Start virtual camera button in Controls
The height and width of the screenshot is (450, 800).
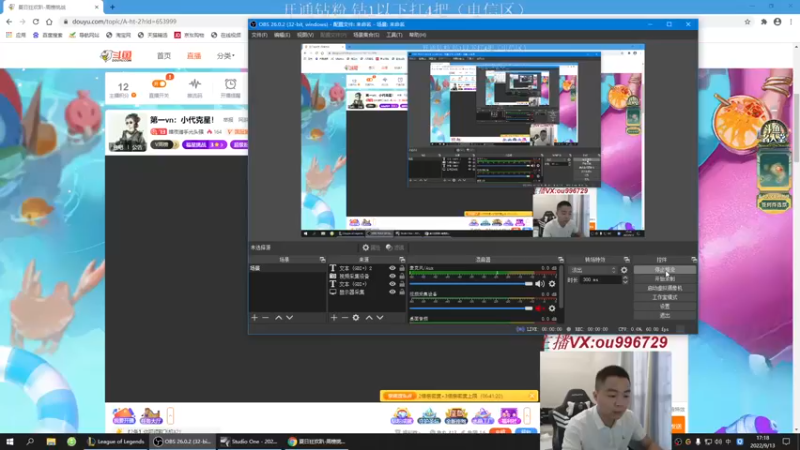pyautogui.click(x=665, y=288)
